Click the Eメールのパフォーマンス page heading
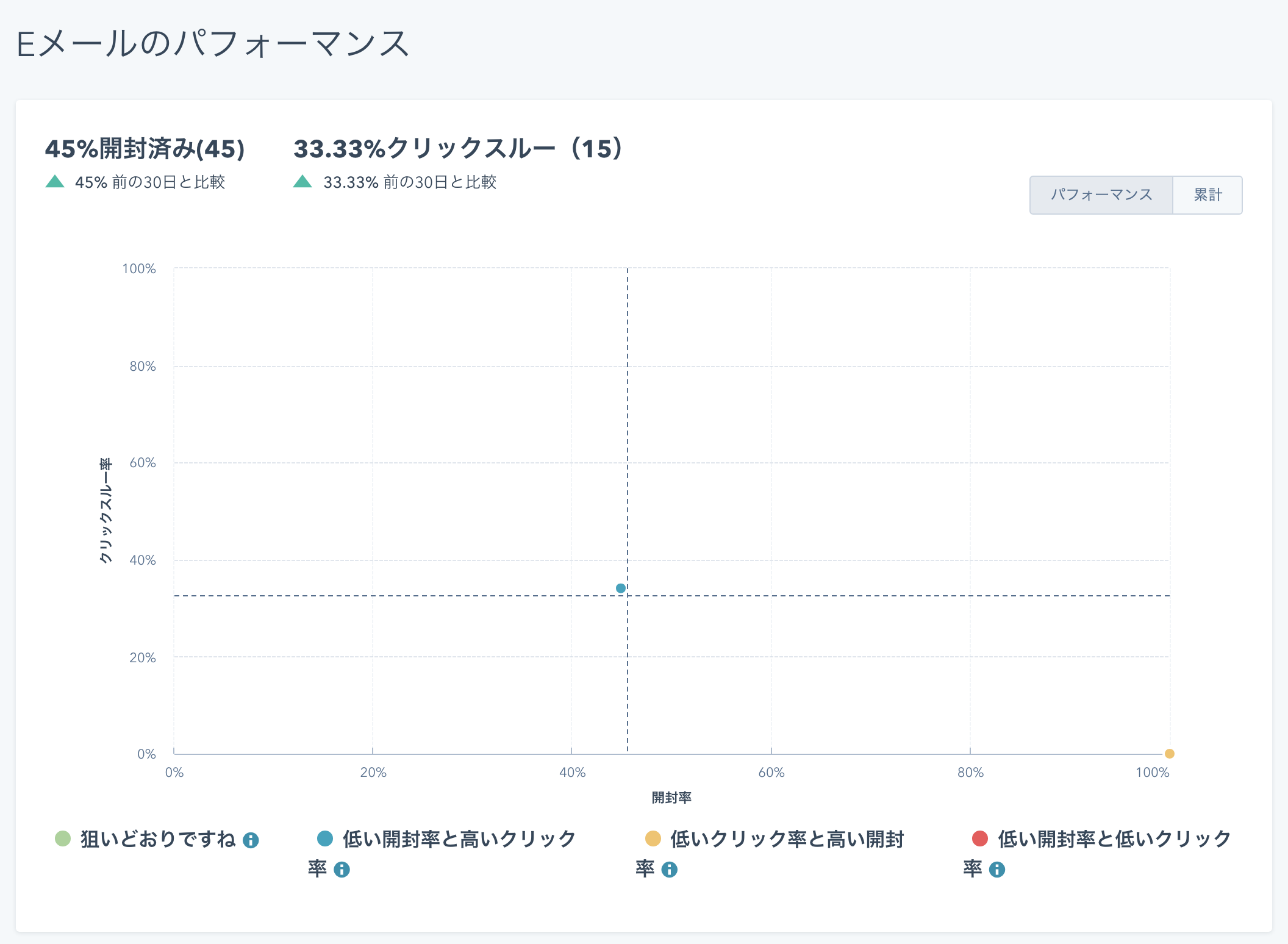The height and width of the screenshot is (944, 1288). click(x=212, y=44)
